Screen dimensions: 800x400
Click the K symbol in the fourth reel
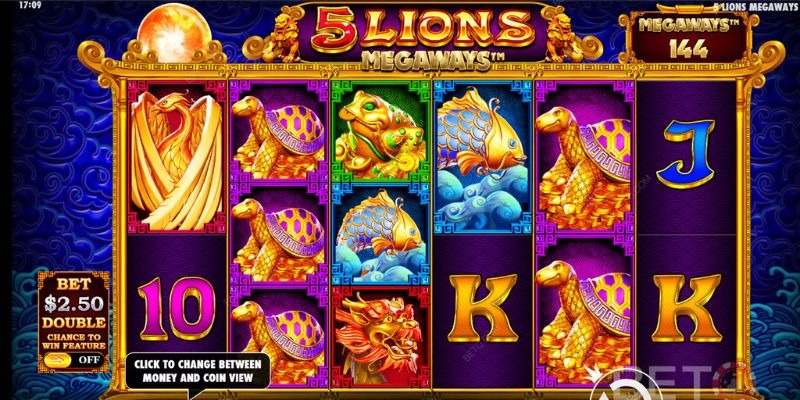pos(482,308)
